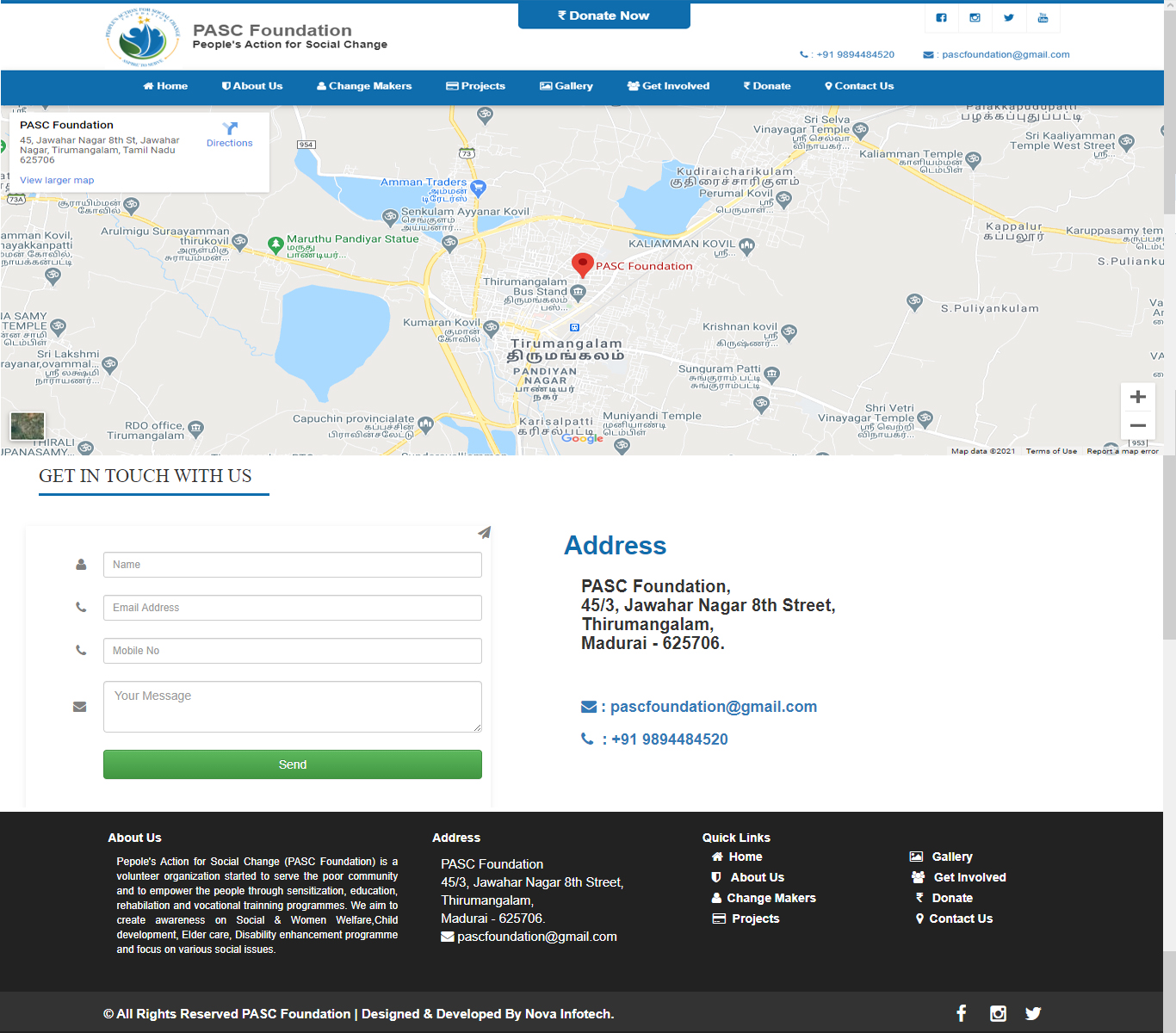Viewport: 1176px width, 1033px height.
Task: Click the red PASC Foundation map pin
Action: pos(583,264)
